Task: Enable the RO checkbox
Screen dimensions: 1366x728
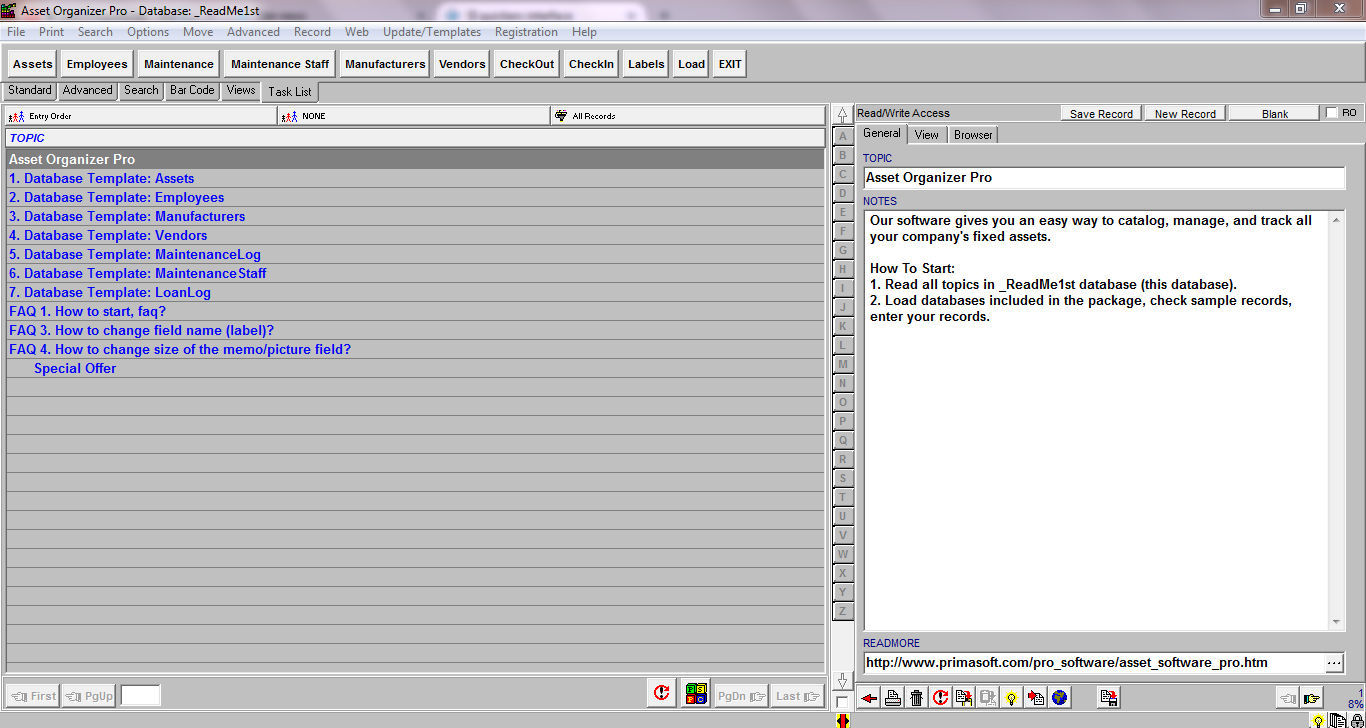Action: tap(1330, 112)
